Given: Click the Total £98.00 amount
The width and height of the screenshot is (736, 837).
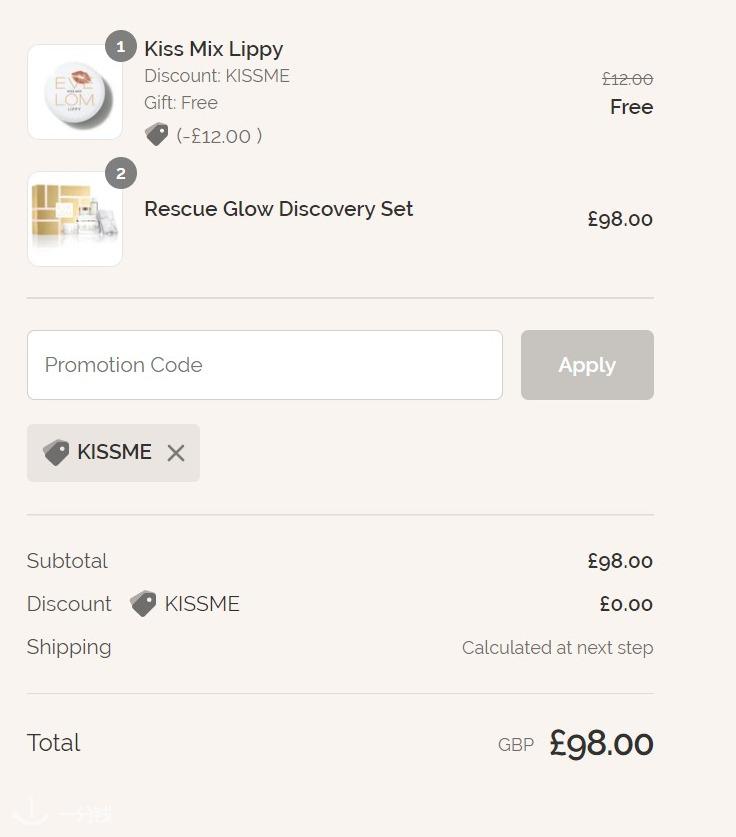Looking at the screenshot, I should (601, 744).
